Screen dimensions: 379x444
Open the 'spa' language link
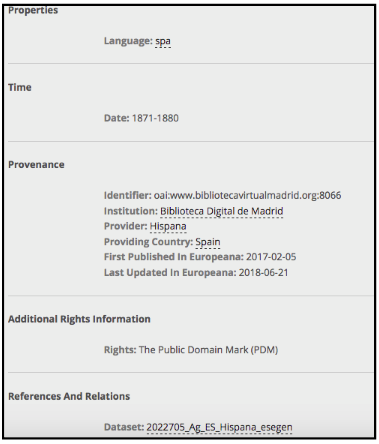coord(163,41)
